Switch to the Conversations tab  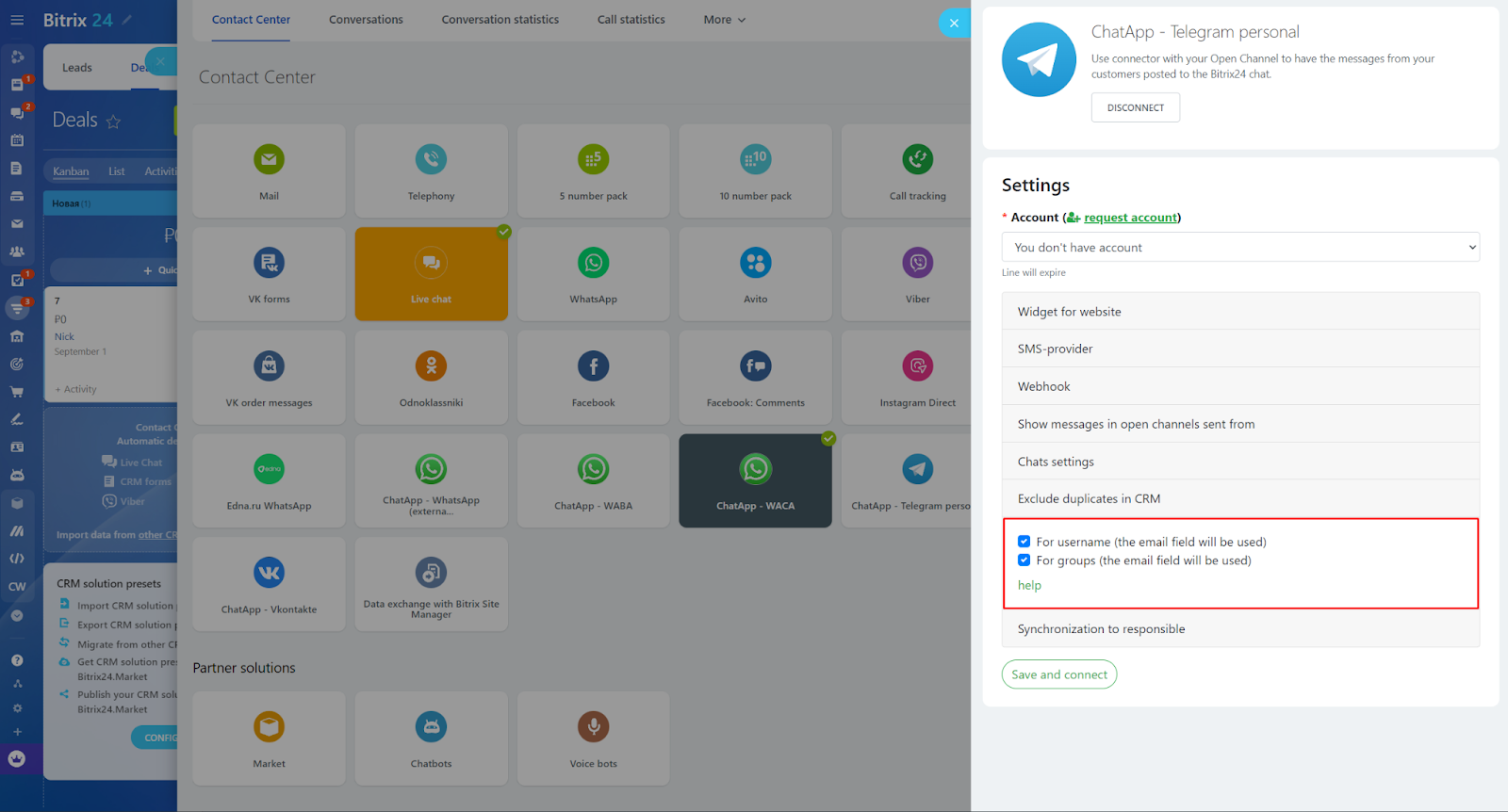tap(366, 20)
